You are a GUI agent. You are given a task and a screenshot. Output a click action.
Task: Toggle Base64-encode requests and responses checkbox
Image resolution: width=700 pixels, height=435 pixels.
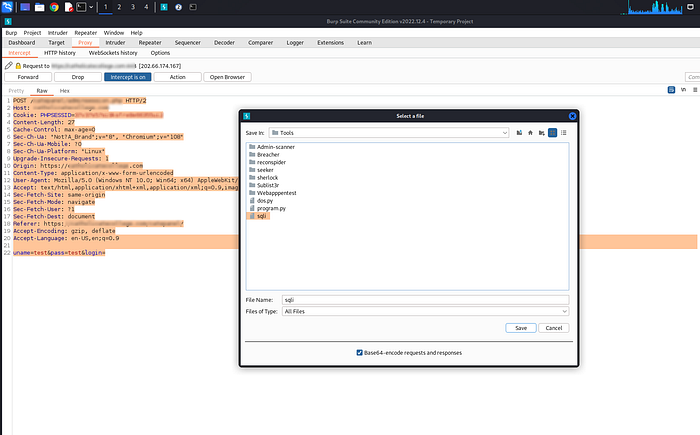point(359,353)
